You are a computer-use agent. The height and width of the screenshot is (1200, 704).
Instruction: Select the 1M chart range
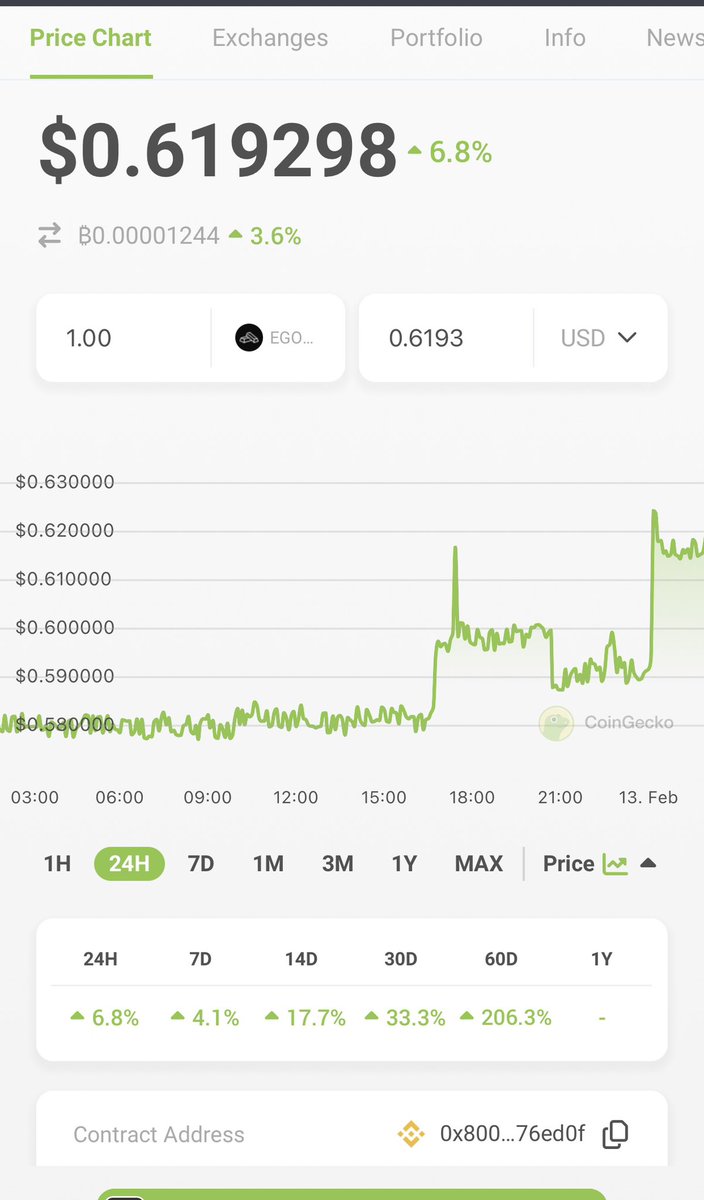(x=268, y=864)
